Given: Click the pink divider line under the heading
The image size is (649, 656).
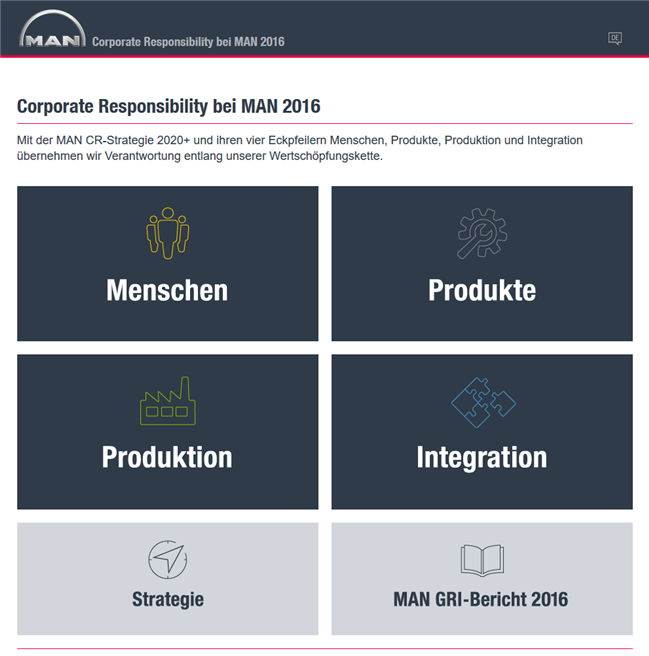Looking at the screenshot, I should click(325, 124).
